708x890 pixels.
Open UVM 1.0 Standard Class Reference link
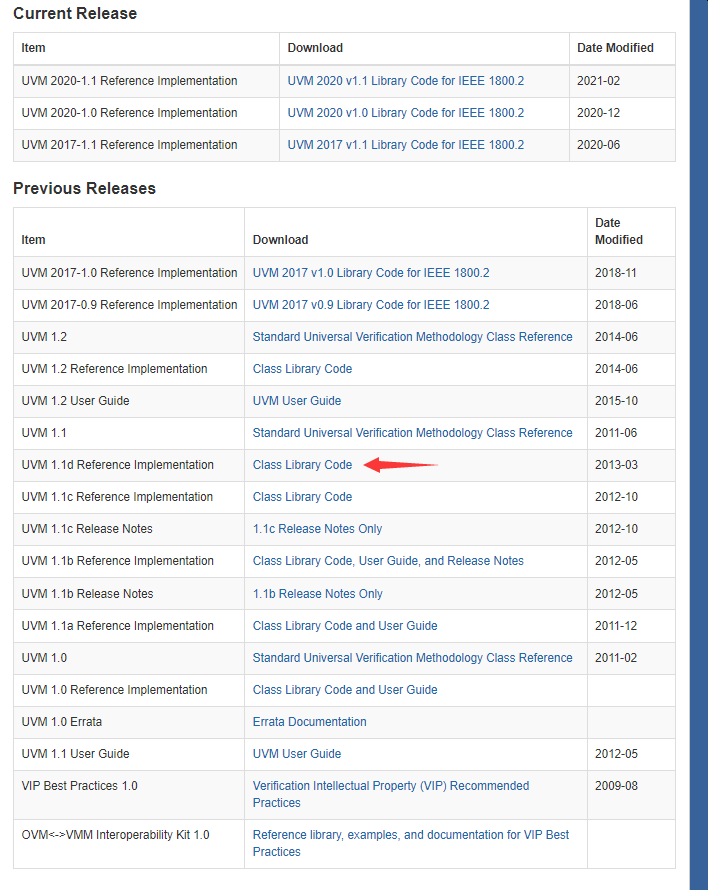coord(412,657)
